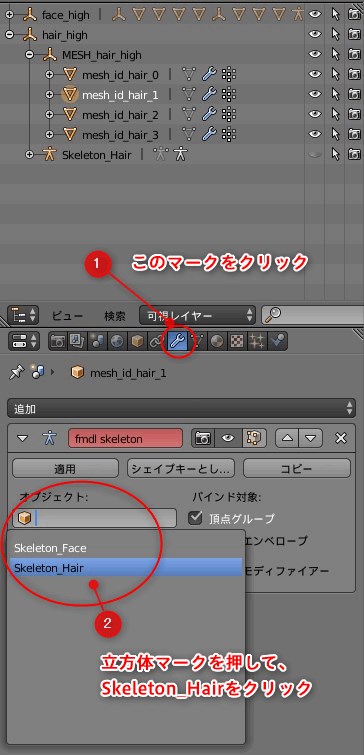Collapse the fmdl skeleton modifier panel
The width and height of the screenshot is (364, 755).
[23, 439]
